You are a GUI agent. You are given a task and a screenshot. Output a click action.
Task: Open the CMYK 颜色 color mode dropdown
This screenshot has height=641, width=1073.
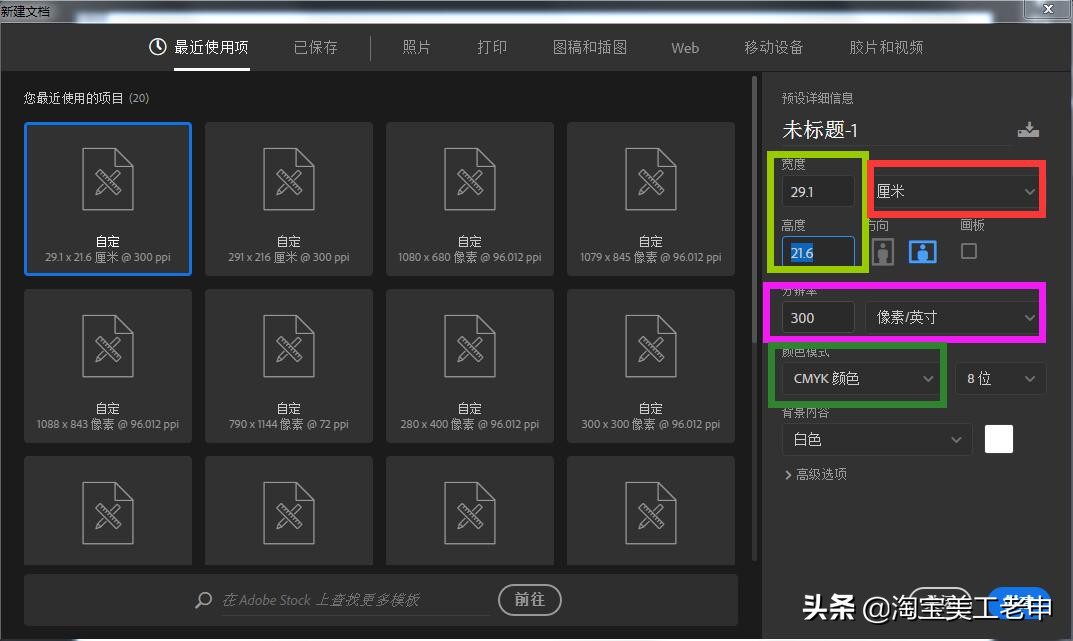click(858, 377)
